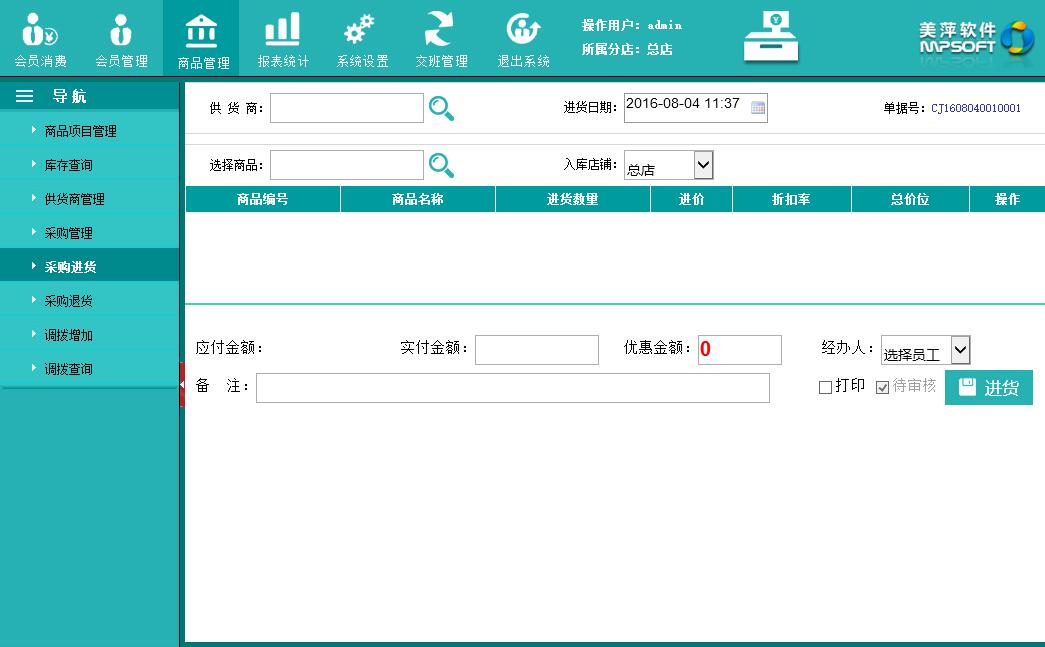Open 系统设置 gears icon

361,31
